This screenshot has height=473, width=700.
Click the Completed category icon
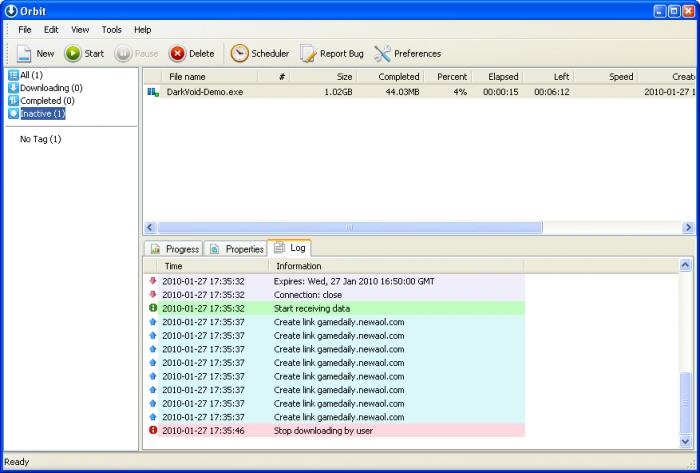point(13,101)
